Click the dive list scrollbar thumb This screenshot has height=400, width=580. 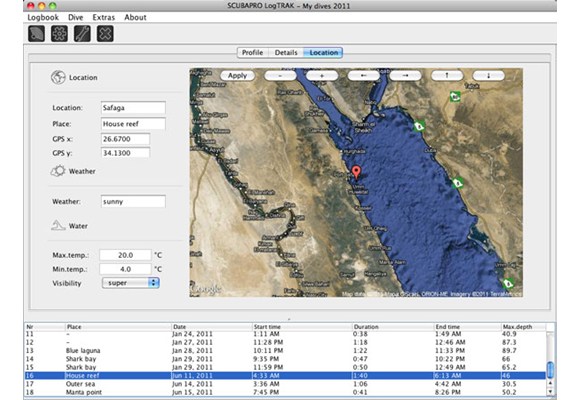coord(550,370)
